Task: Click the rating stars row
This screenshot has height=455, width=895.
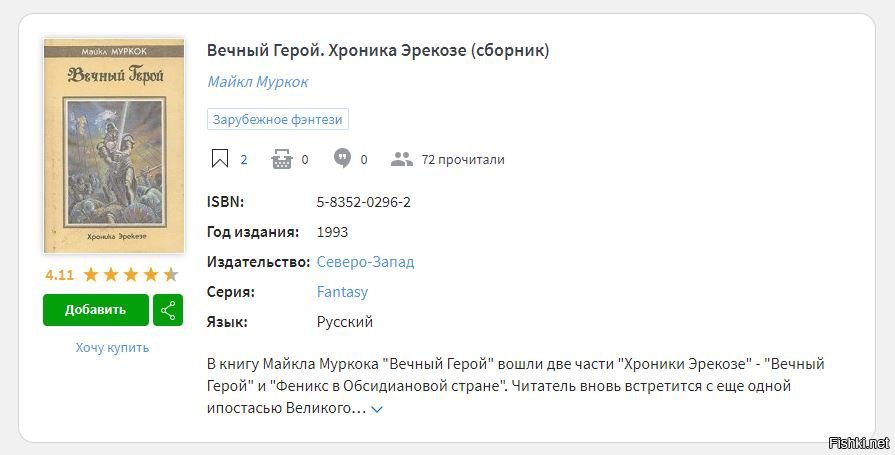Action: (130, 274)
